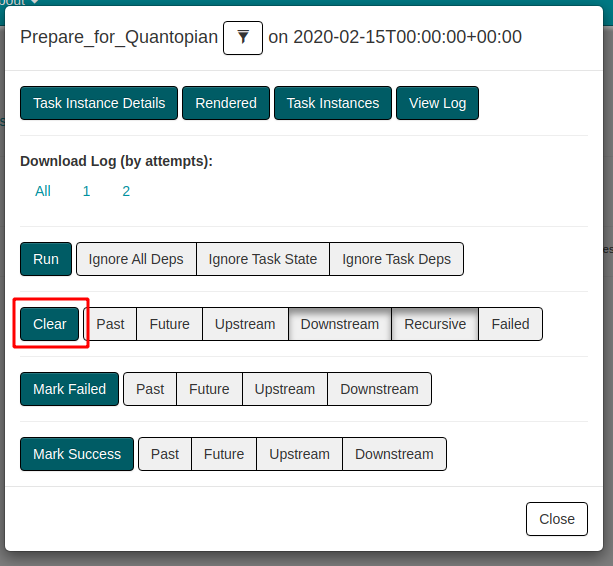This screenshot has height=566, width=613.
Task: Toggle Upstream in Mark Success row
Action: [299, 454]
